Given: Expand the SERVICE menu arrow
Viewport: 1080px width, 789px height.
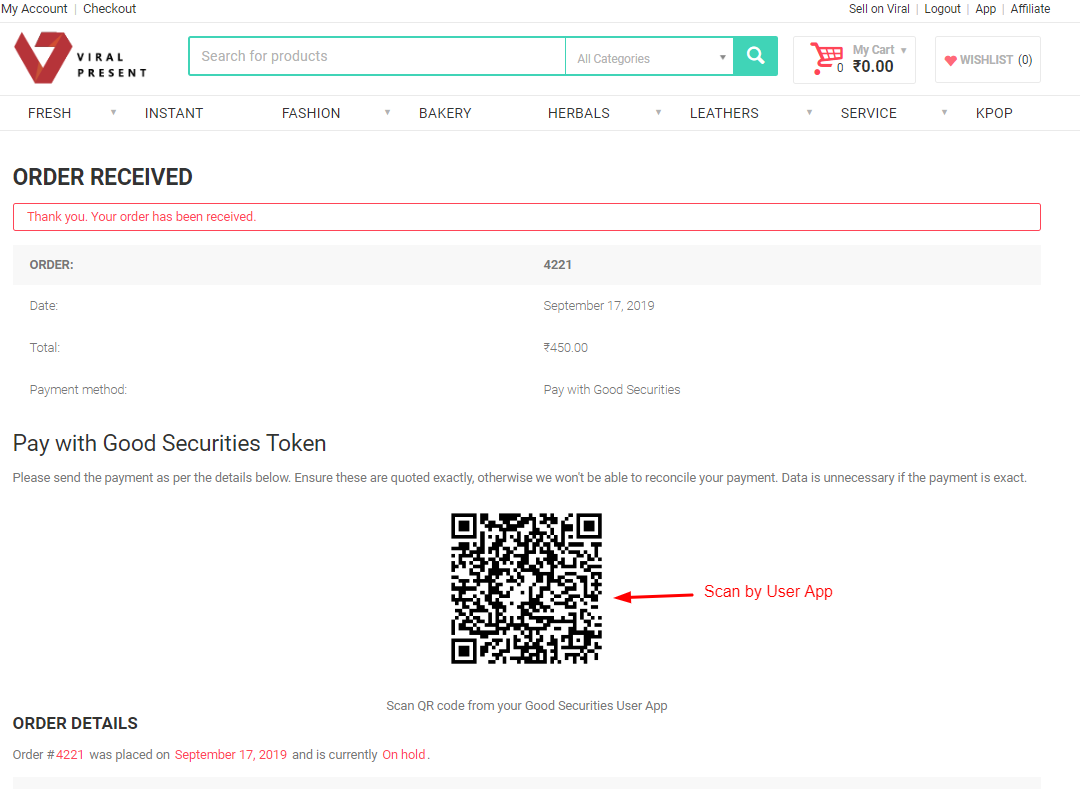Looking at the screenshot, I should (x=944, y=112).
